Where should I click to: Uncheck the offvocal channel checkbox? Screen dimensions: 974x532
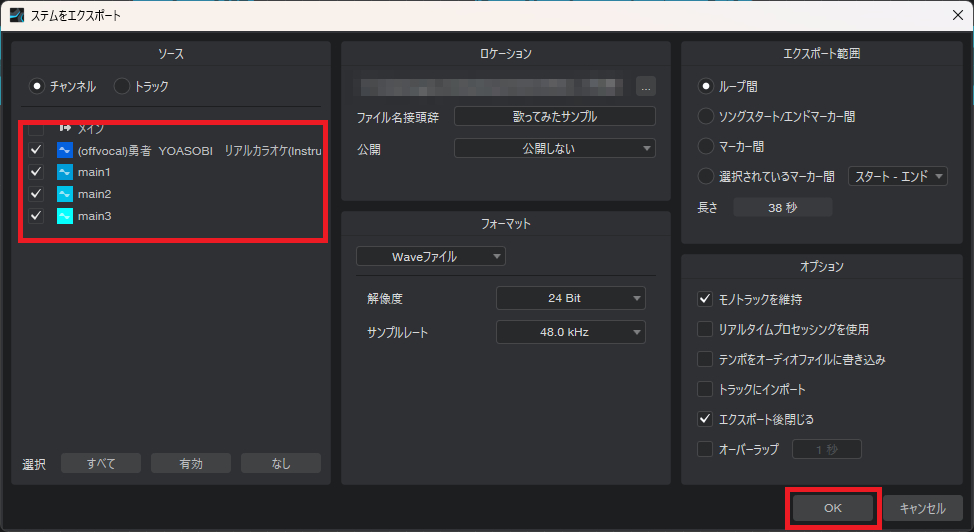point(36,150)
